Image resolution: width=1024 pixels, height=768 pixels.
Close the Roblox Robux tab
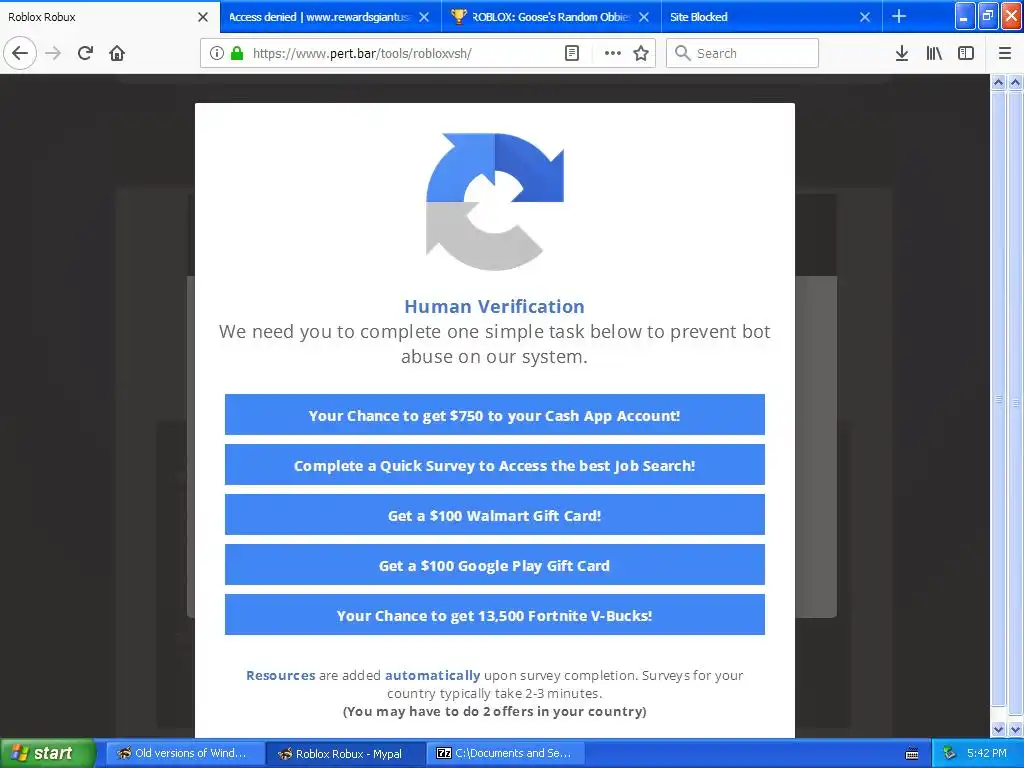[203, 17]
